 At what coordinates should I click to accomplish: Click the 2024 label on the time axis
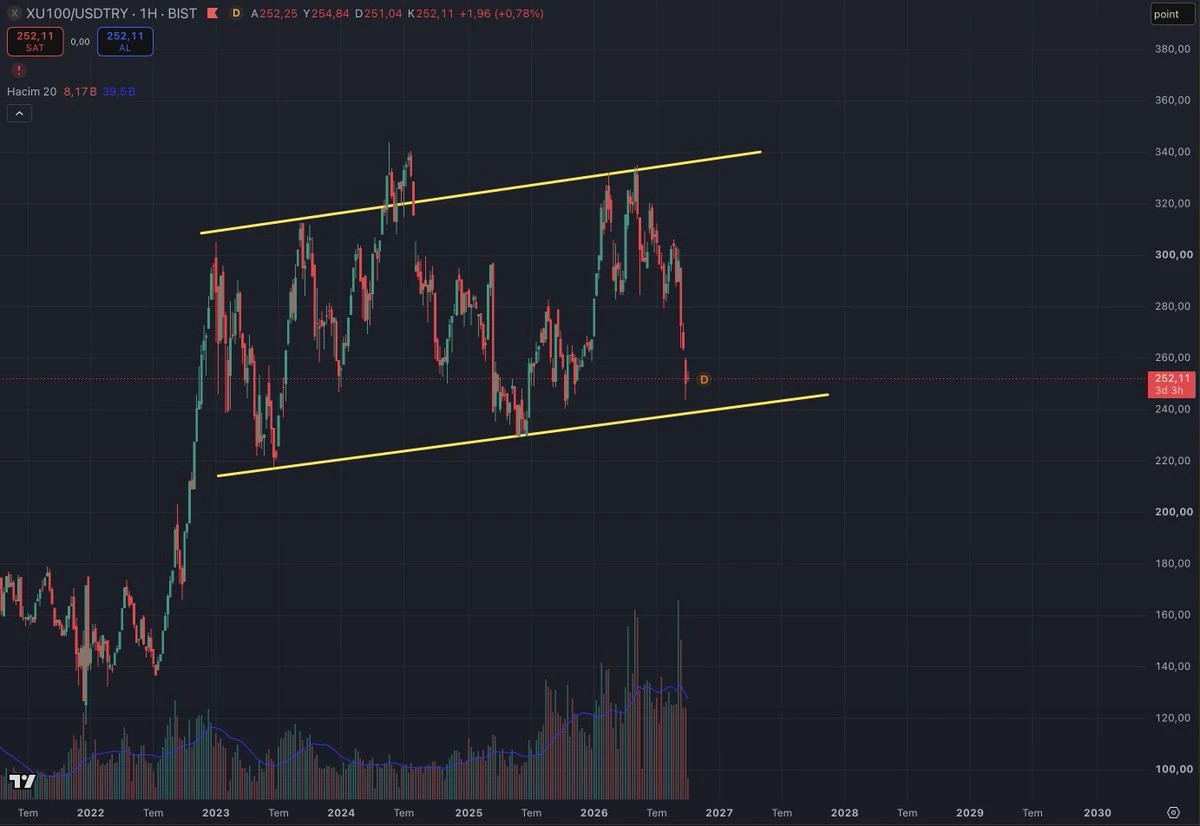341,813
